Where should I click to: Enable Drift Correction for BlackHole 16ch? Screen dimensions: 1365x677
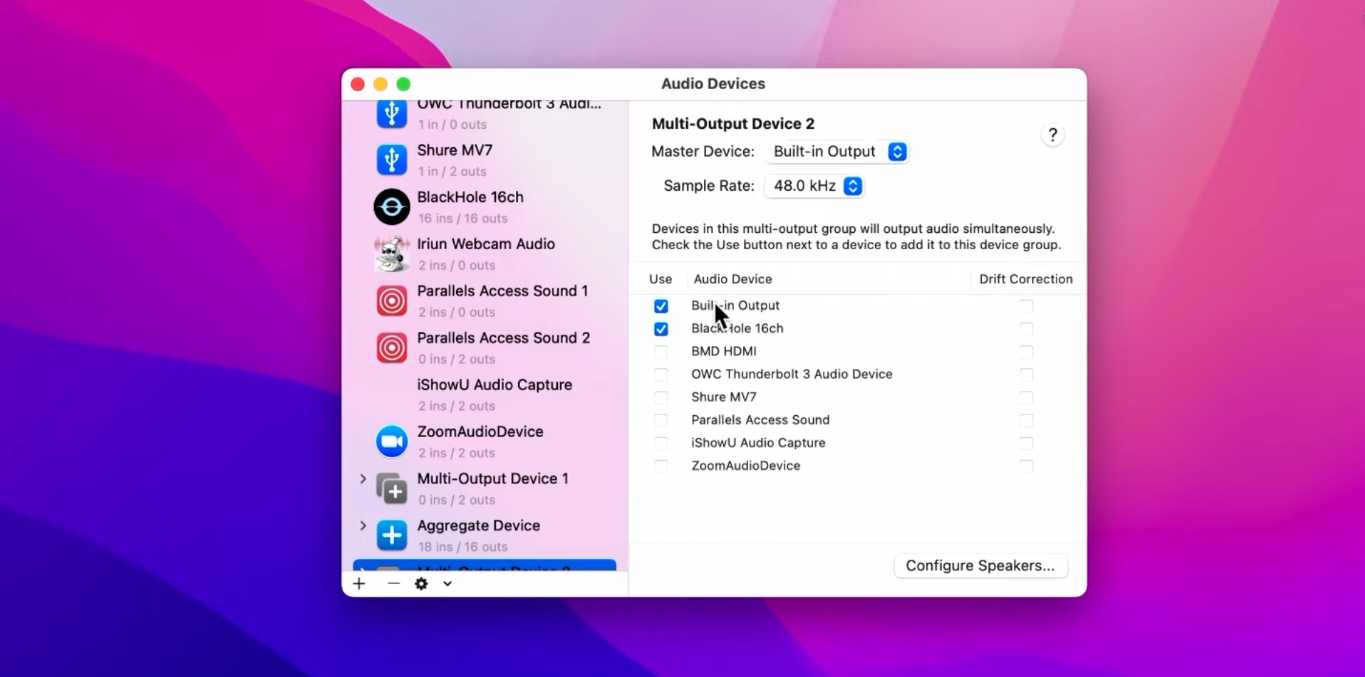[1026, 328]
